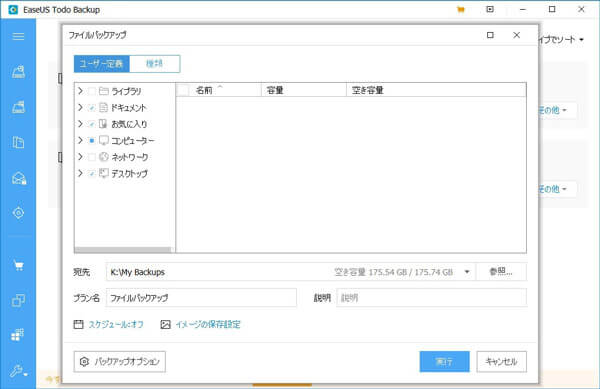Expand the お気に入り tree node

(80, 124)
